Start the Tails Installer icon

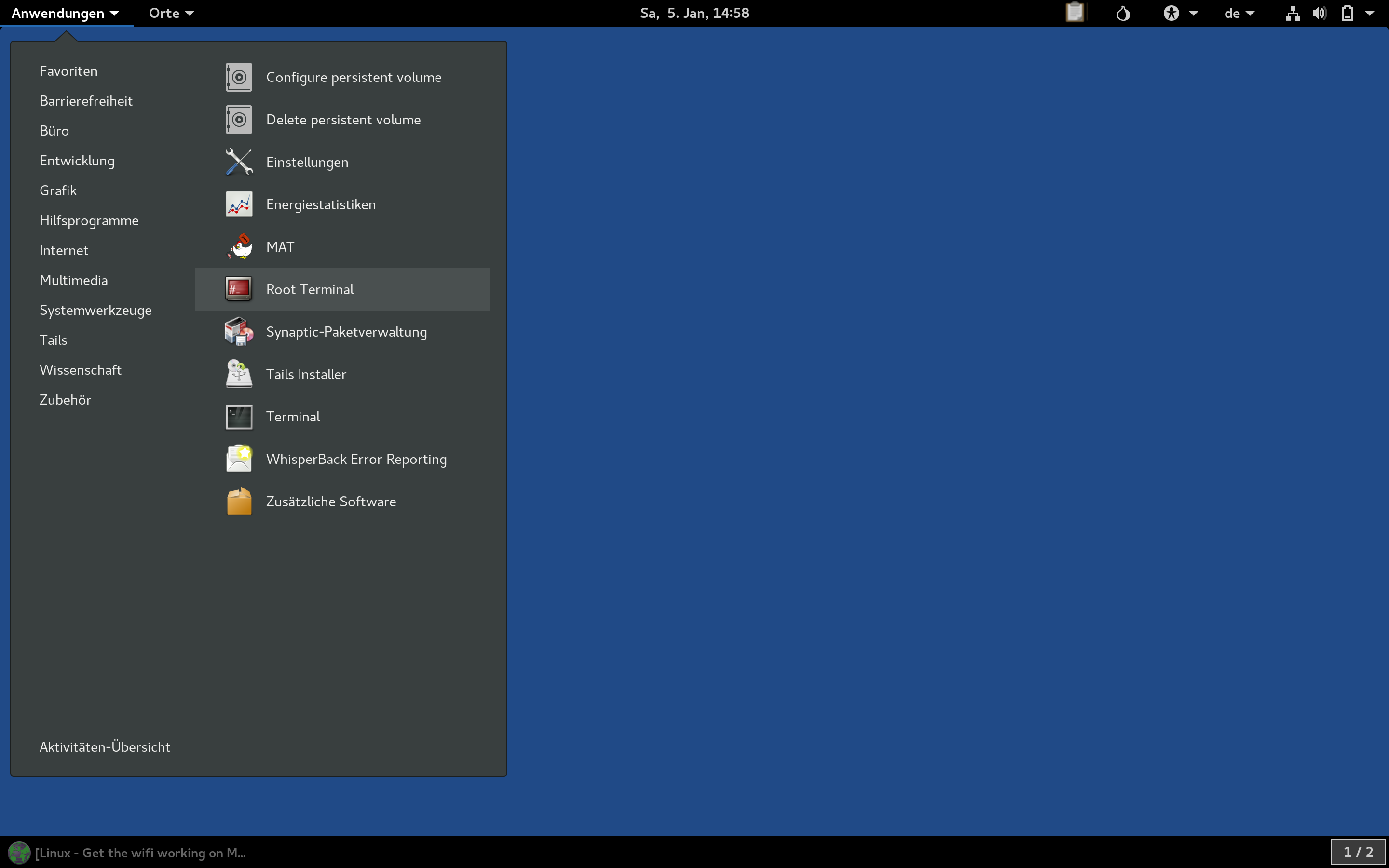pos(239,374)
